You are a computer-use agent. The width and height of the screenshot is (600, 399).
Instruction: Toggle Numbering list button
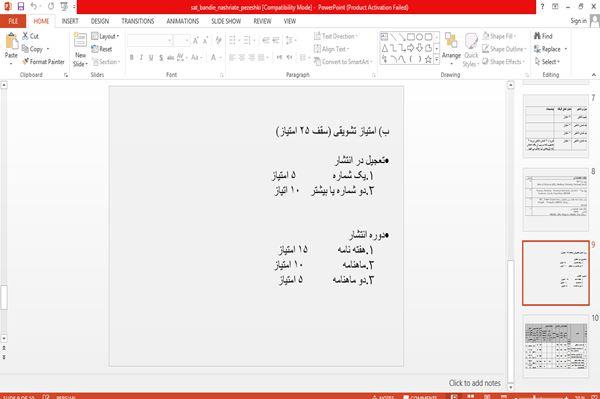coord(248,40)
